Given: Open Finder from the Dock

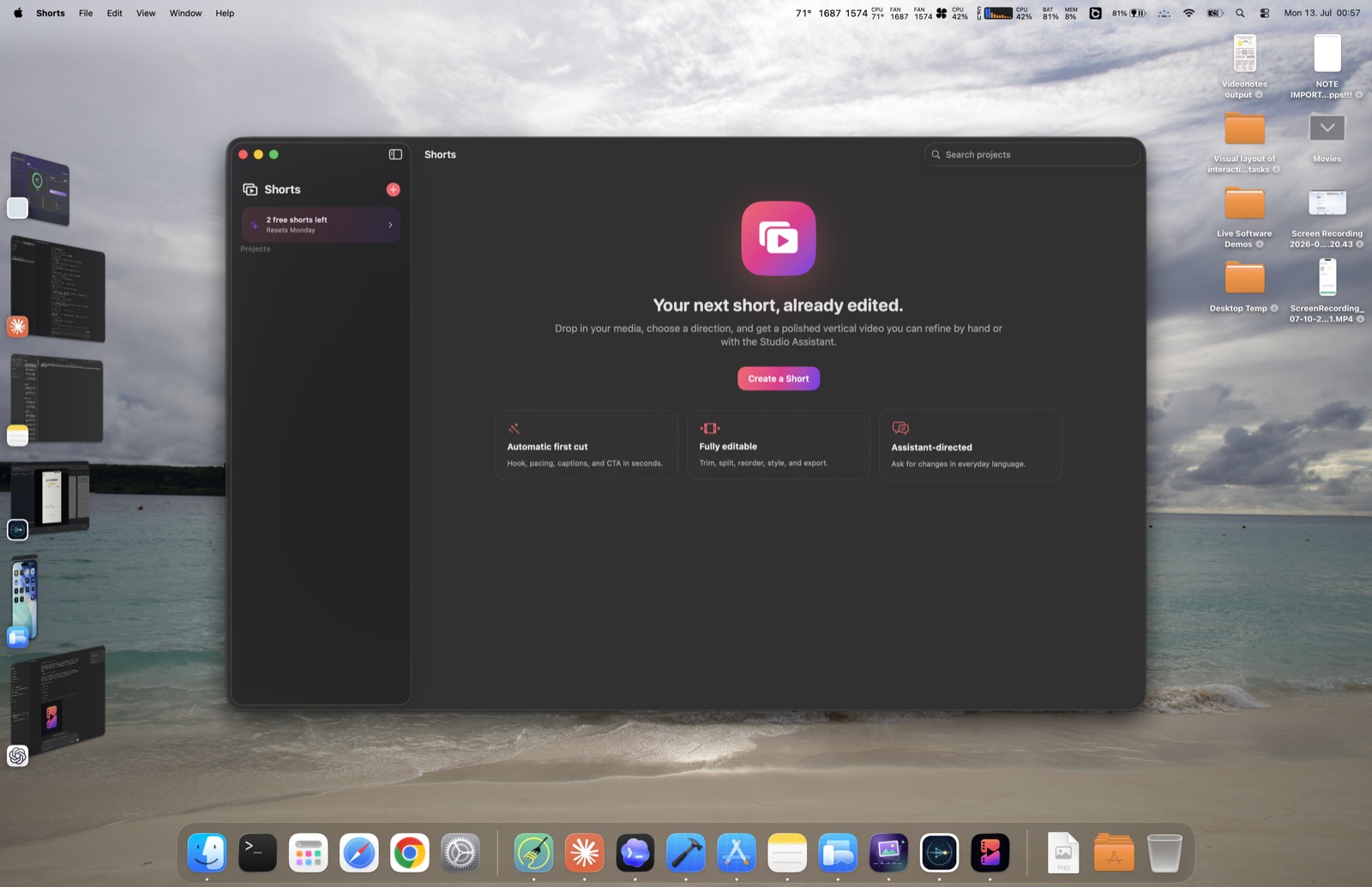Looking at the screenshot, I should tap(207, 853).
